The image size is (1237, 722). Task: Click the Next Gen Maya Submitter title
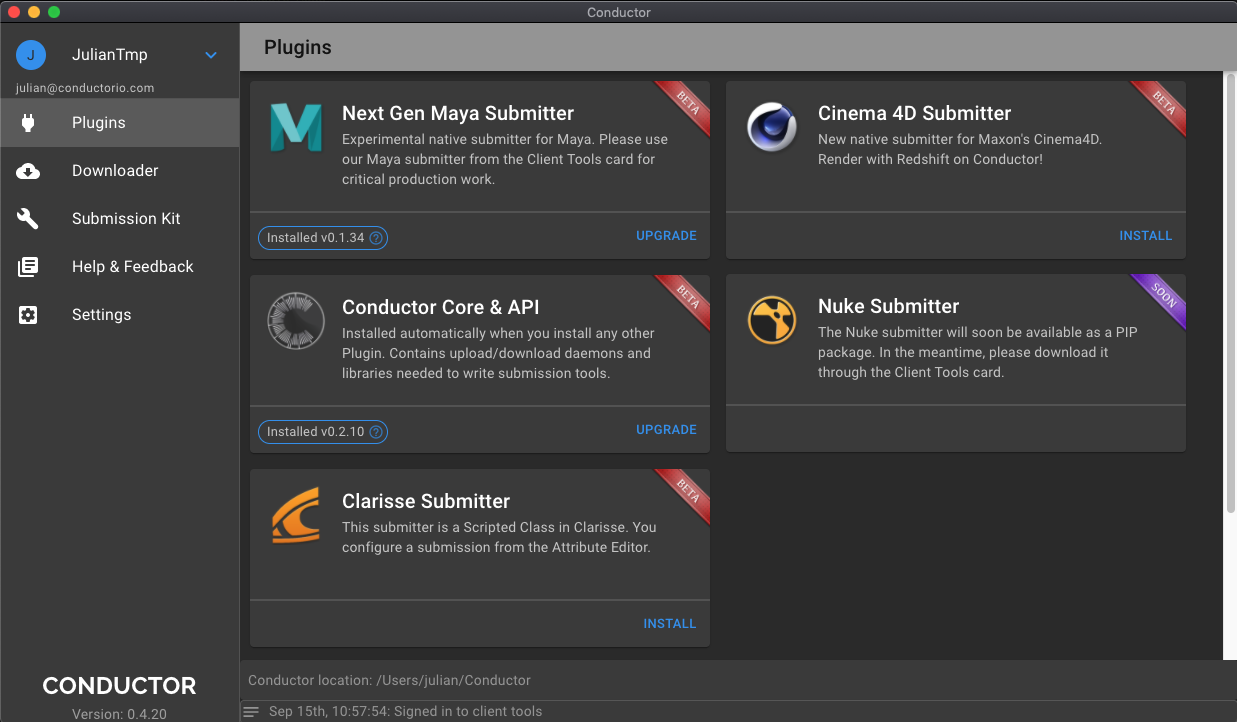(458, 113)
